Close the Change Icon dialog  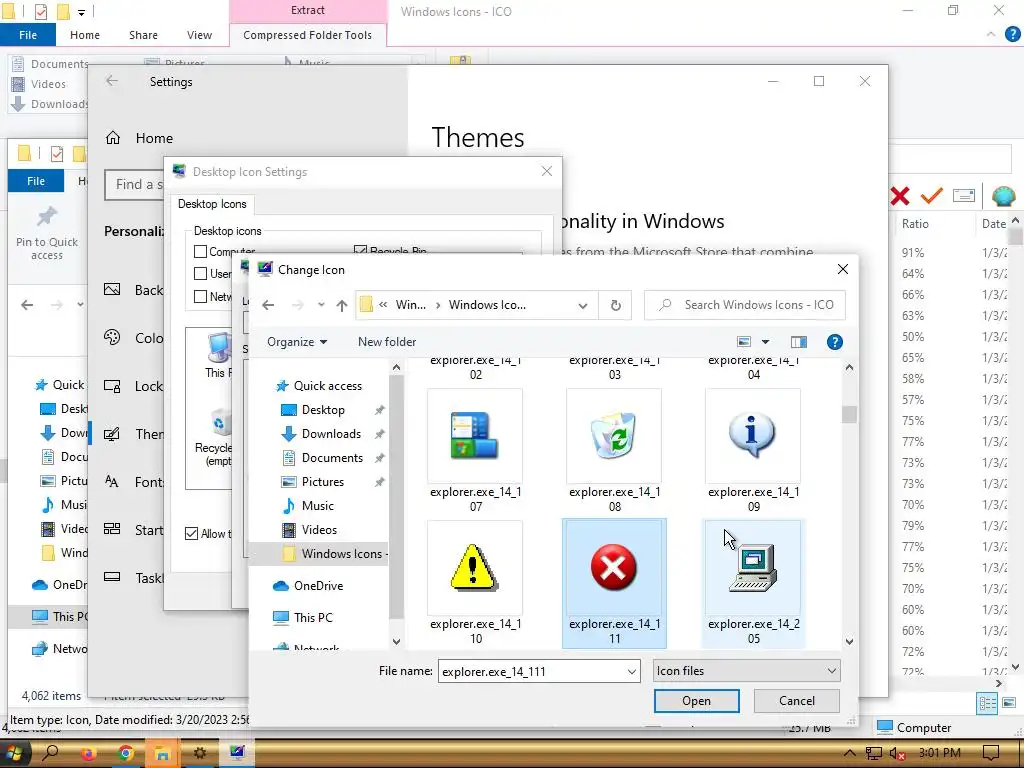point(842,269)
